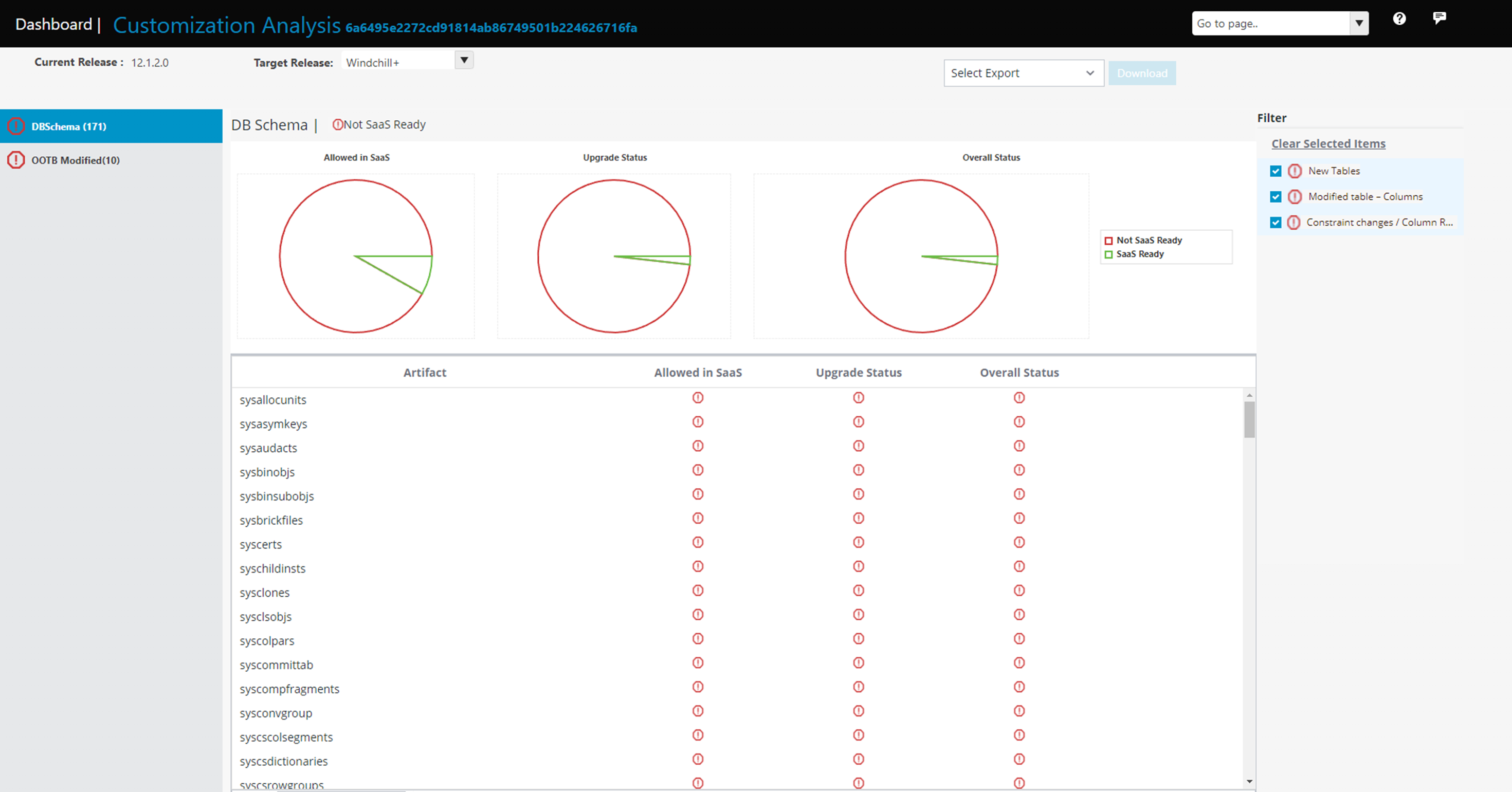Image resolution: width=1512 pixels, height=792 pixels.
Task: Expand the Go to page dropdown
Action: click(1360, 23)
